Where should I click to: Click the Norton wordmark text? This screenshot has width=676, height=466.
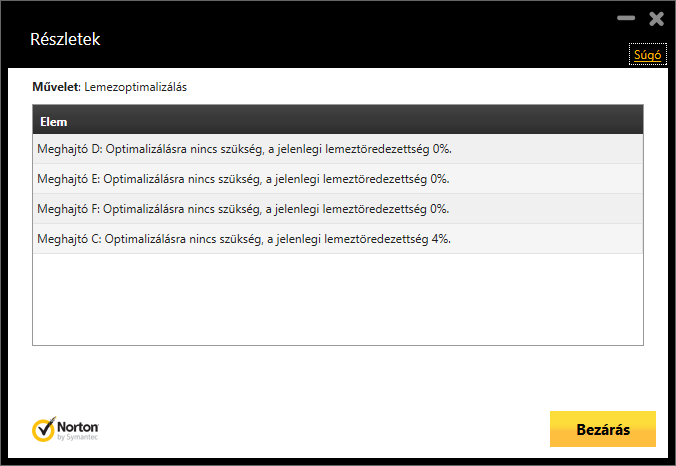click(x=78, y=425)
